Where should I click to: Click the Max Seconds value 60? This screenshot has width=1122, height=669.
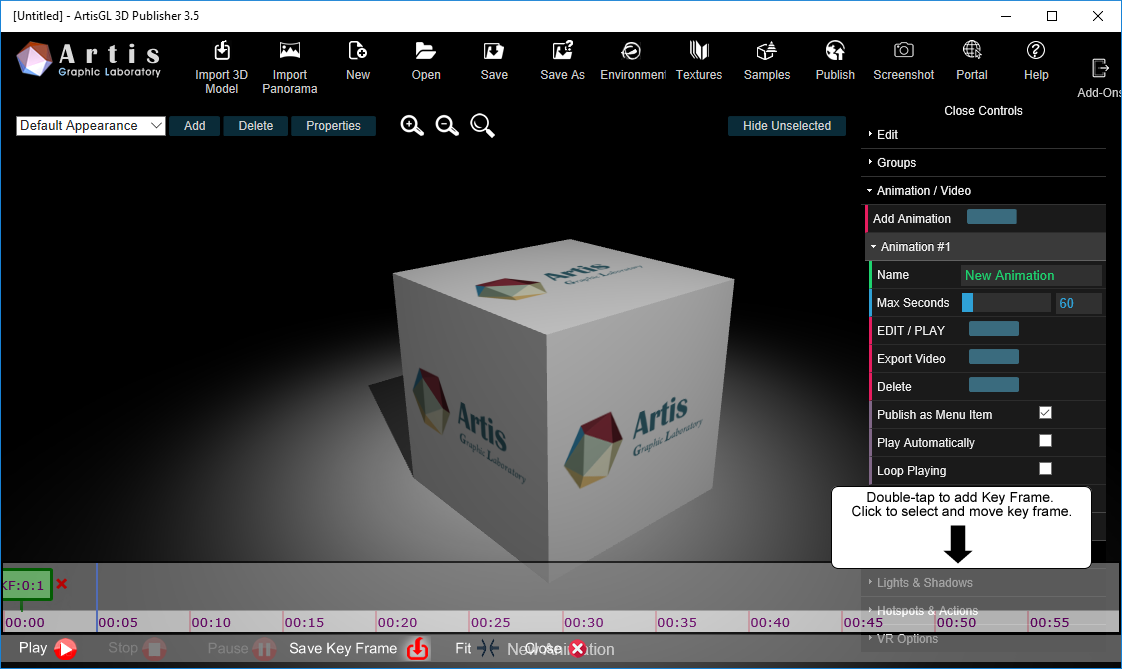coord(1078,303)
